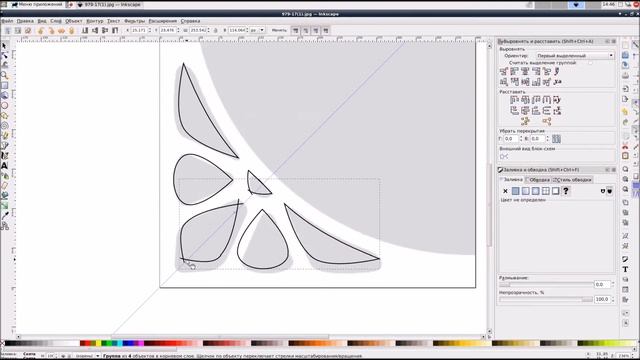Rotate selection 90° counter-clockwise in toolbar
Image resolution: width=640 pixels, height=360 pixels.
[x=41, y=31]
